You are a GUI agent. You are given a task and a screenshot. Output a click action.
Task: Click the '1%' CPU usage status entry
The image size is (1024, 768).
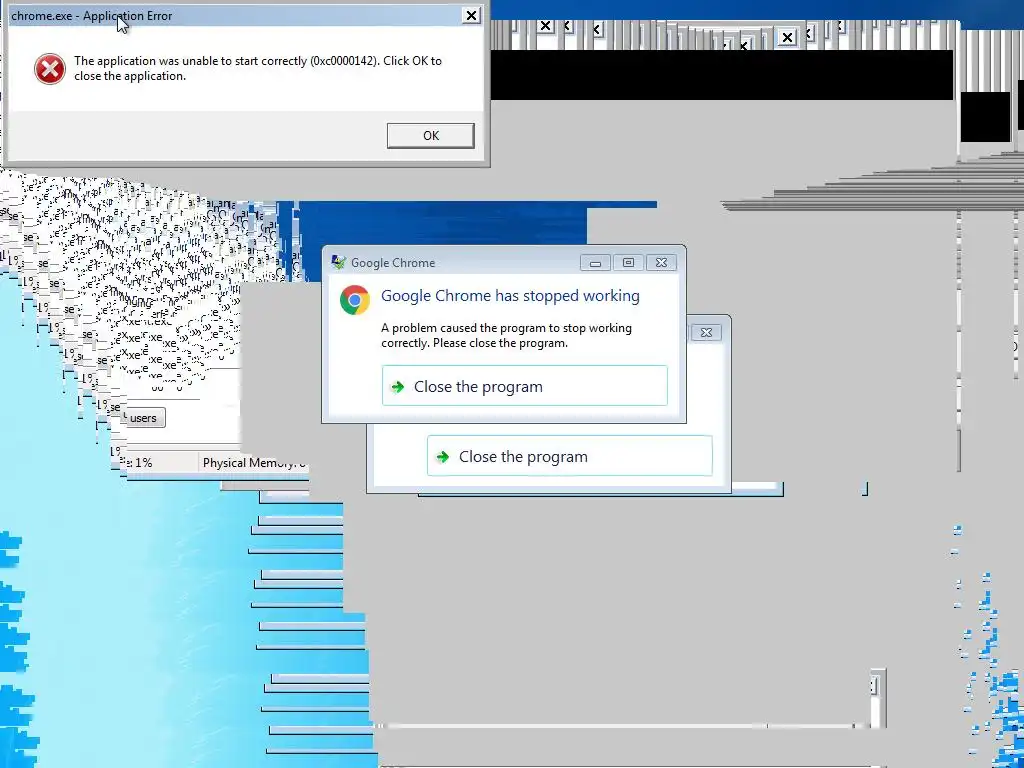pyautogui.click(x=140, y=462)
